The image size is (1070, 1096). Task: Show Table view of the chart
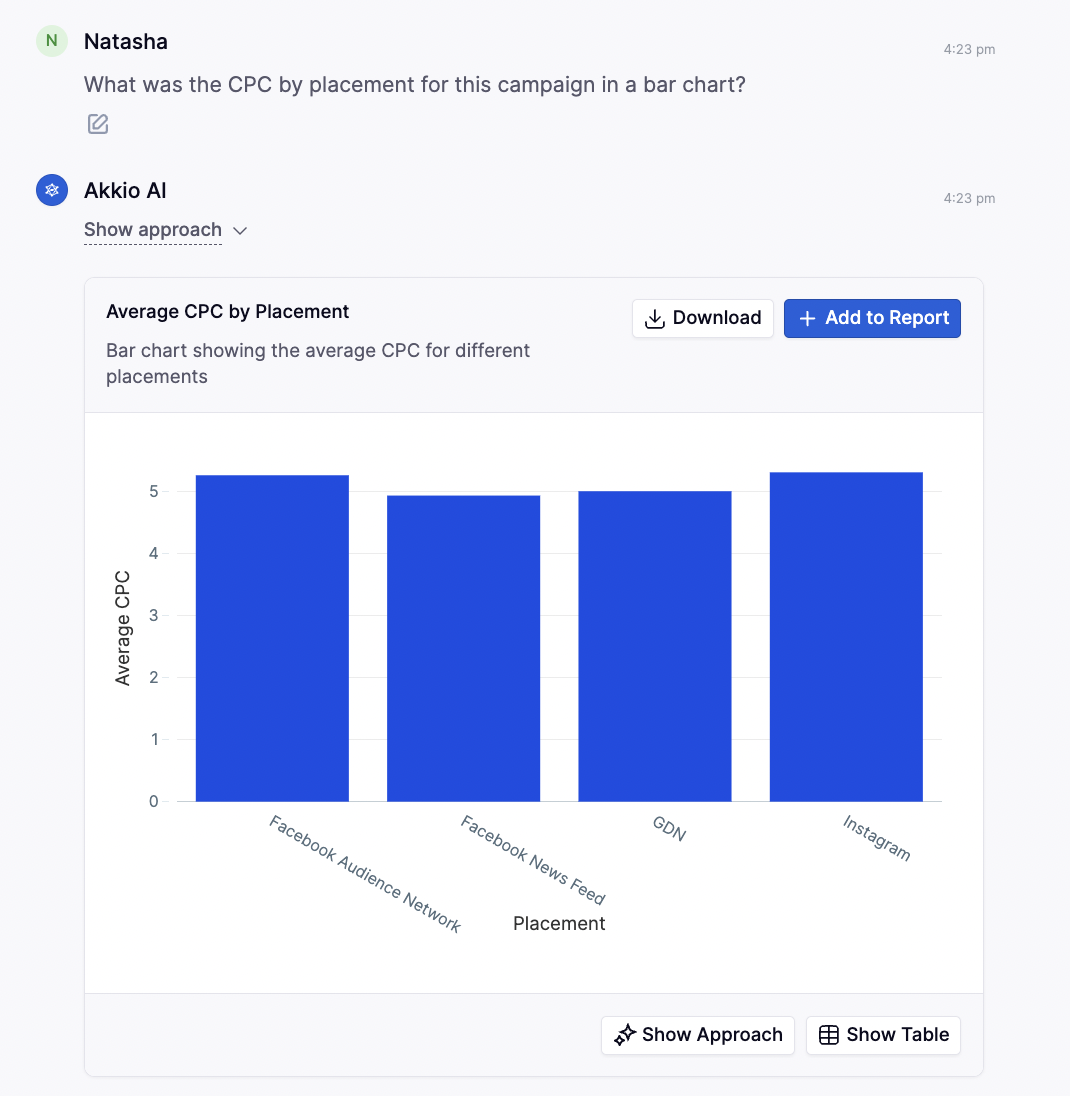[883, 1035]
